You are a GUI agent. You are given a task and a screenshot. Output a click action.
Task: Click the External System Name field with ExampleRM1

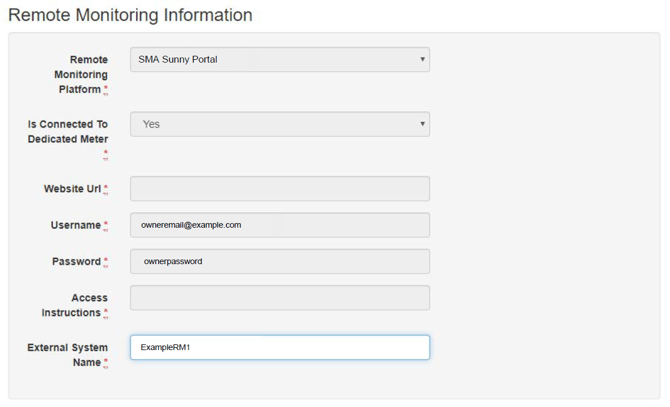[x=280, y=347]
